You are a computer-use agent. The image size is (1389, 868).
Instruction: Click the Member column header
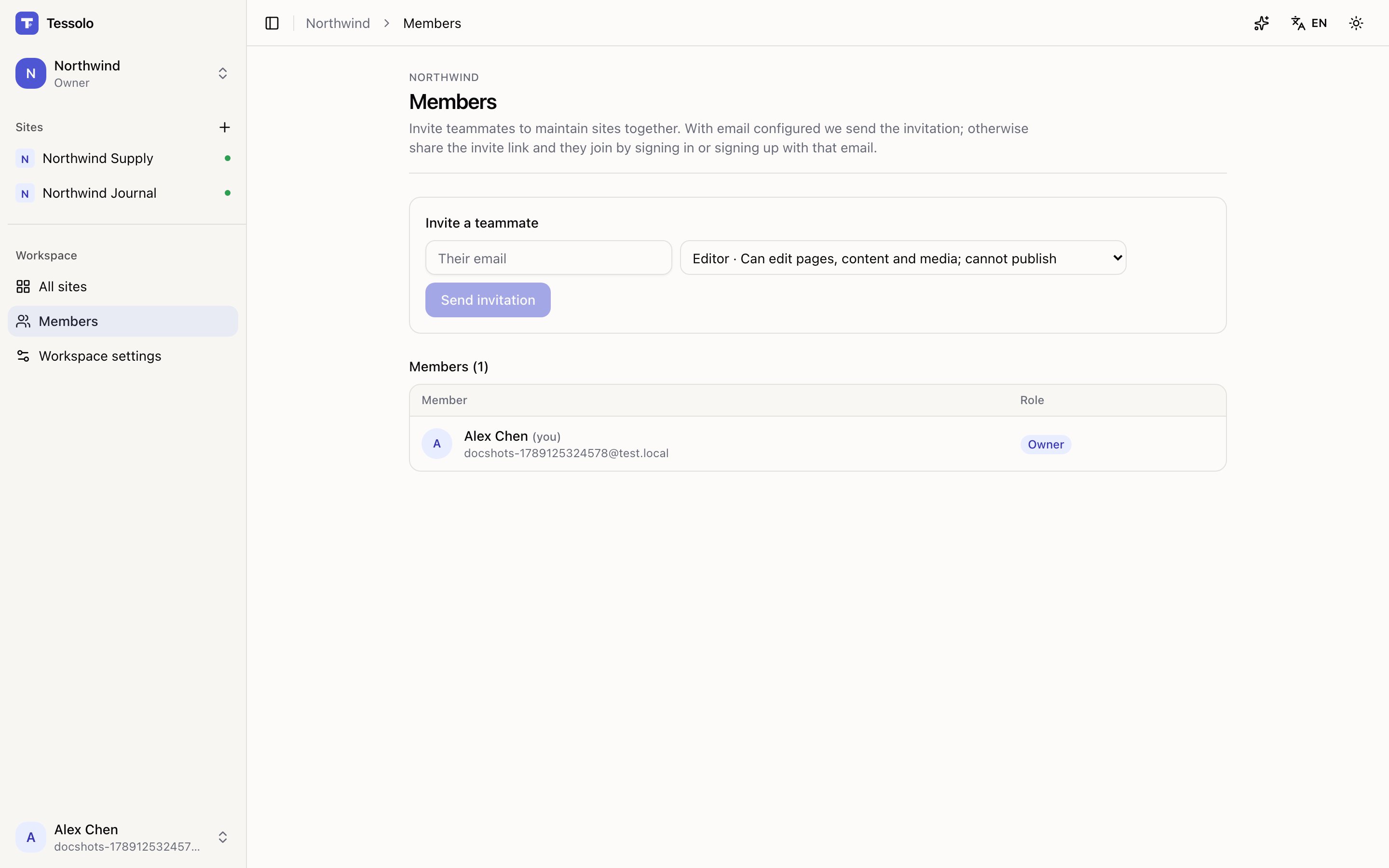444,400
